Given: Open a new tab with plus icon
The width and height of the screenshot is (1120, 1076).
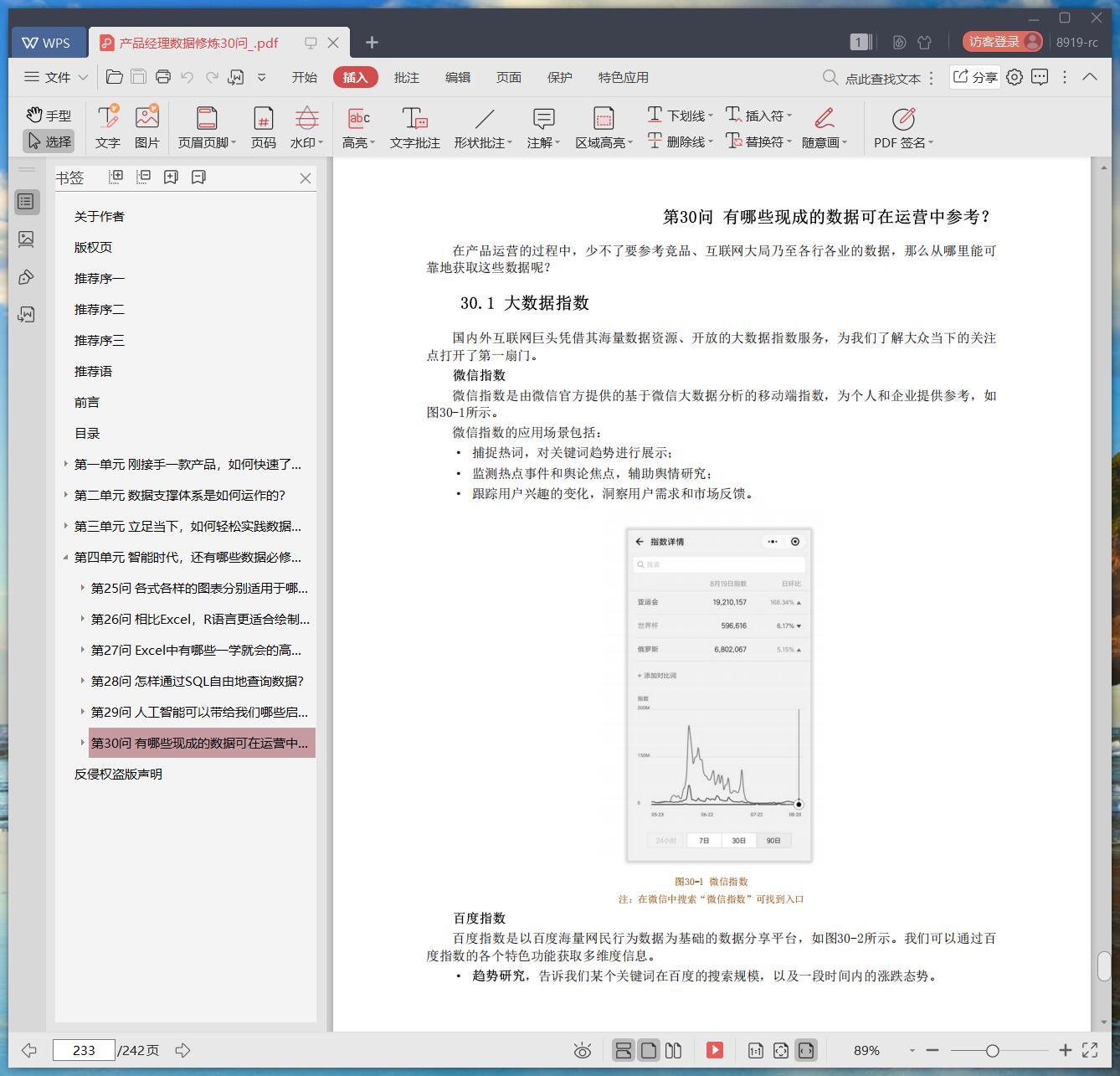Looking at the screenshot, I should [x=372, y=42].
